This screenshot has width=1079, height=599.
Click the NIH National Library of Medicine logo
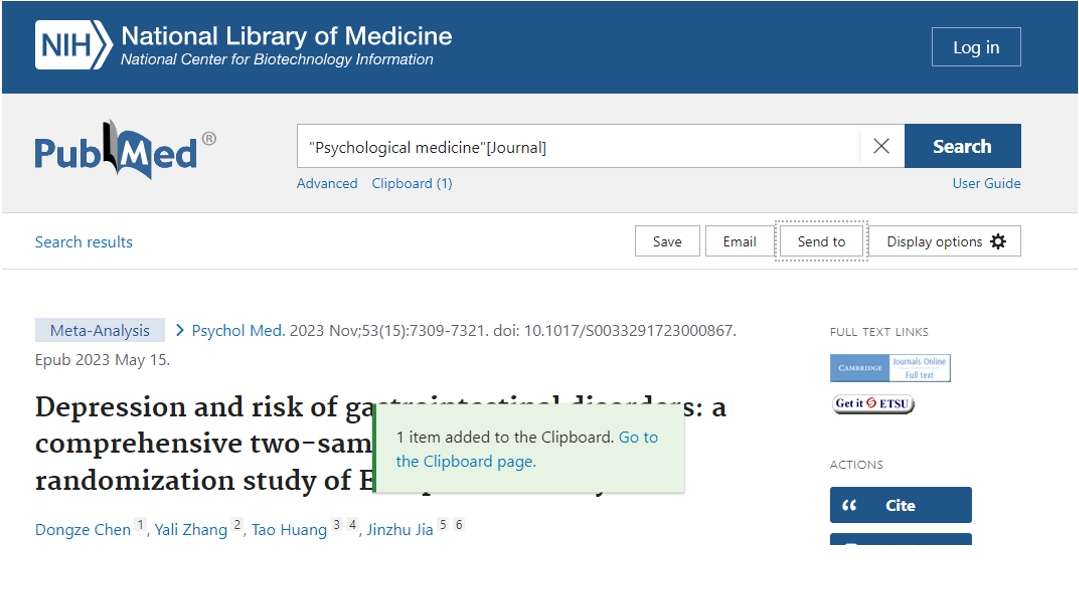(243, 46)
